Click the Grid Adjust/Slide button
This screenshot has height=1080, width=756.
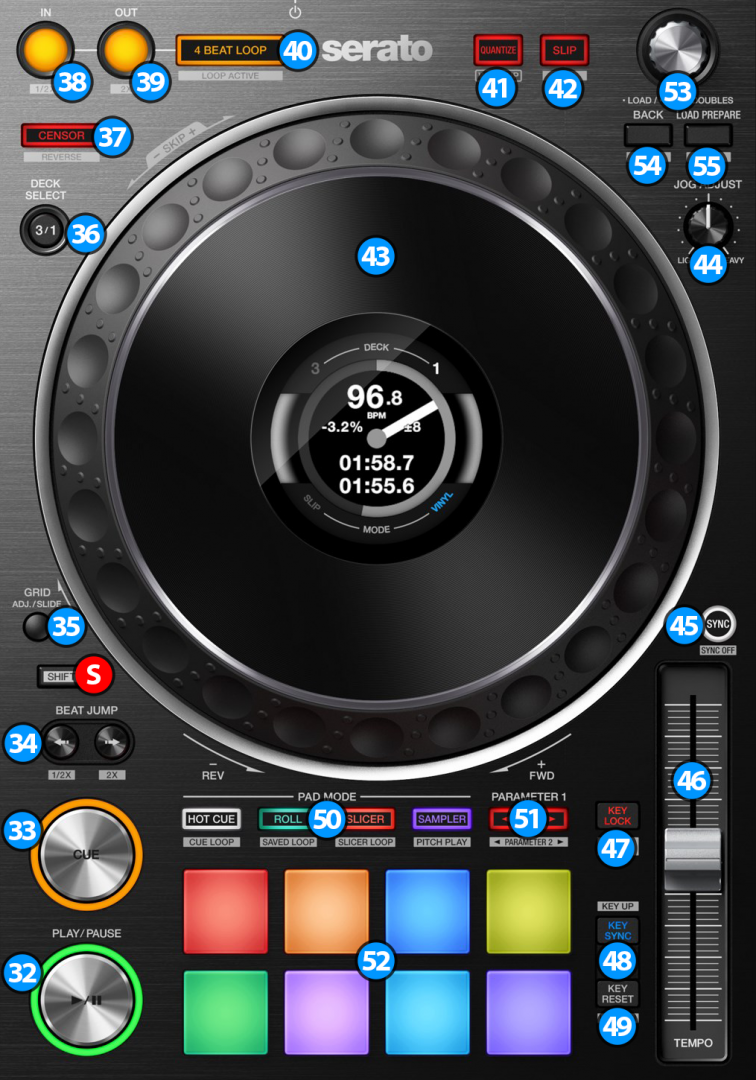coord(38,627)
